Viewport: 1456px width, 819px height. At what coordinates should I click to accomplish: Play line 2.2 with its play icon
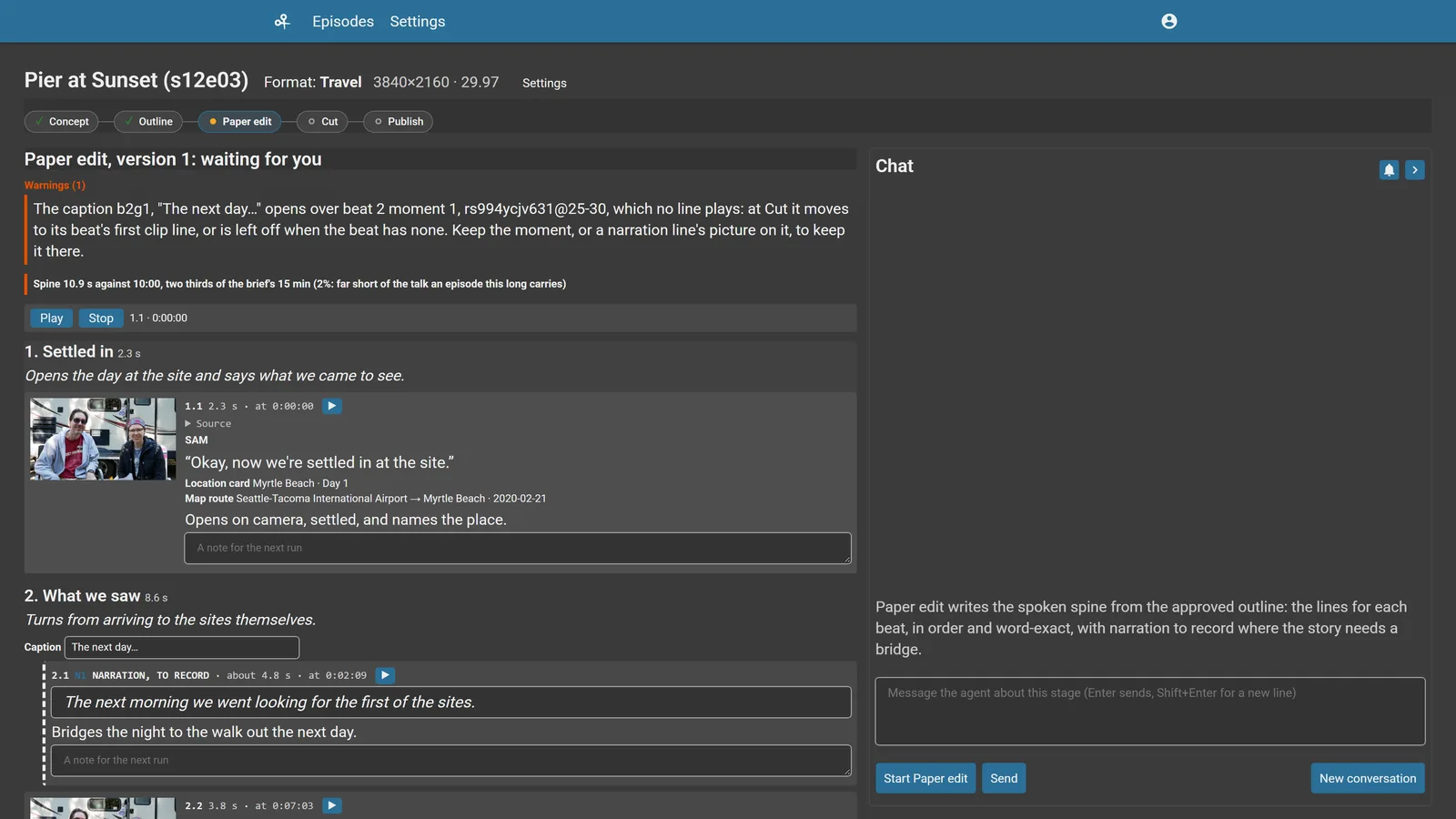pos(332,805)
